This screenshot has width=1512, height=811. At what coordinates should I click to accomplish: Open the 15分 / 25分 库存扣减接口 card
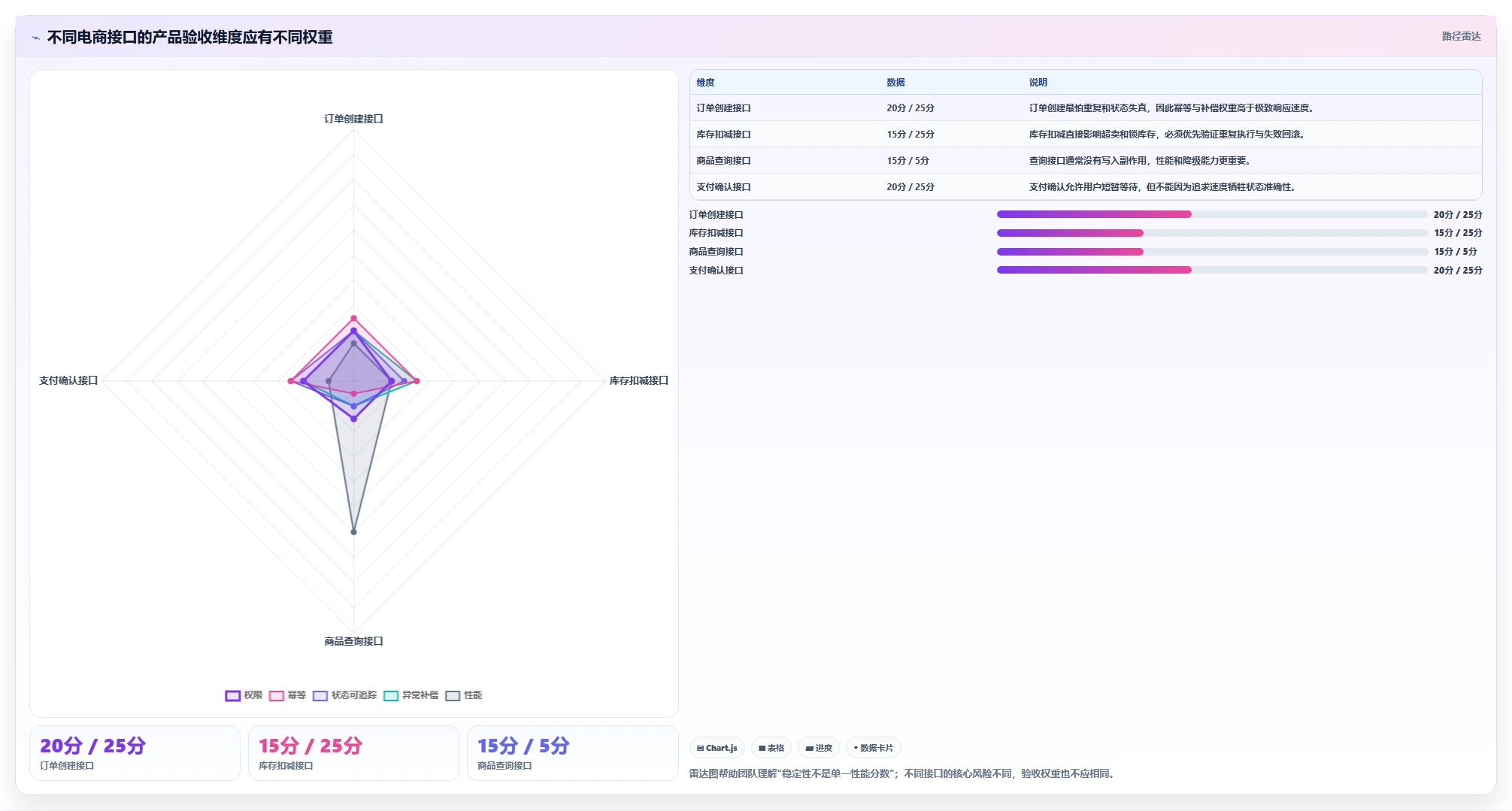pos(353,753)
